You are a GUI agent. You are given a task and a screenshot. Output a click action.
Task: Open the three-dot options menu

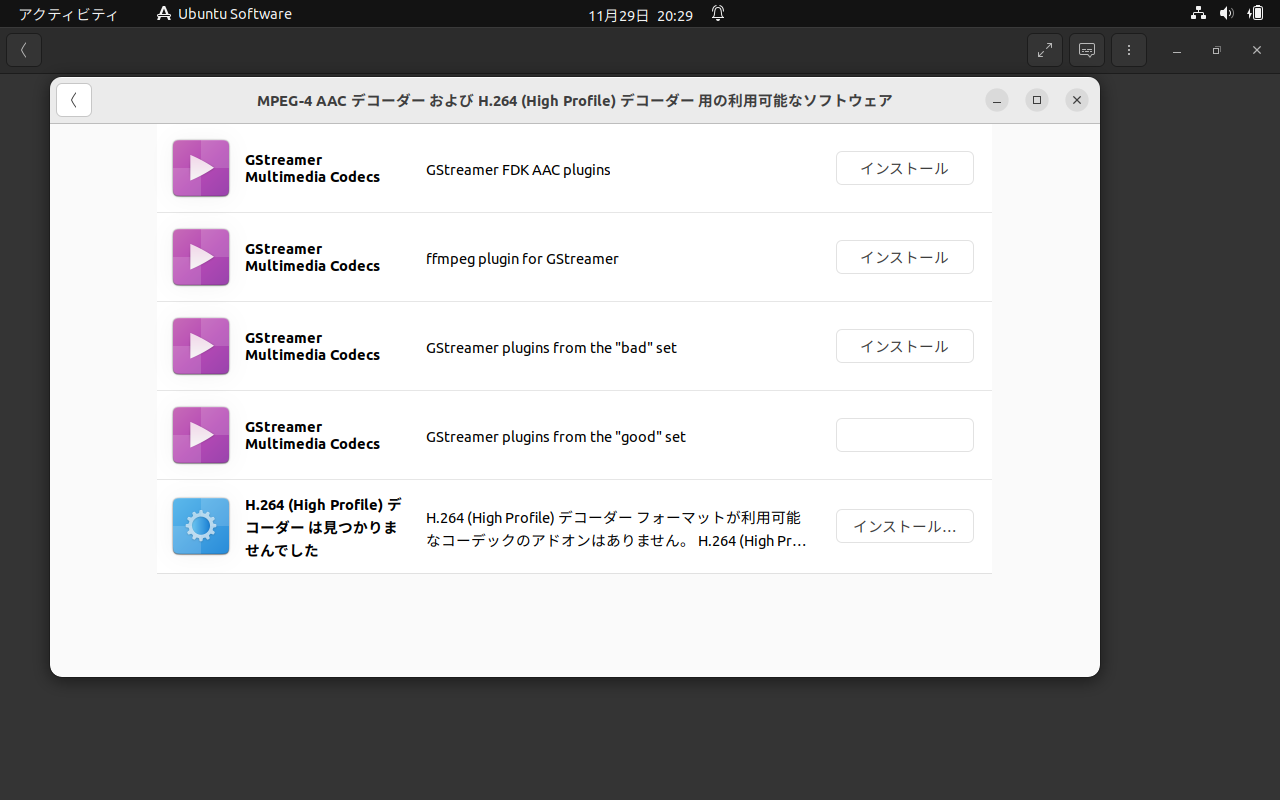coord(1129,50)
